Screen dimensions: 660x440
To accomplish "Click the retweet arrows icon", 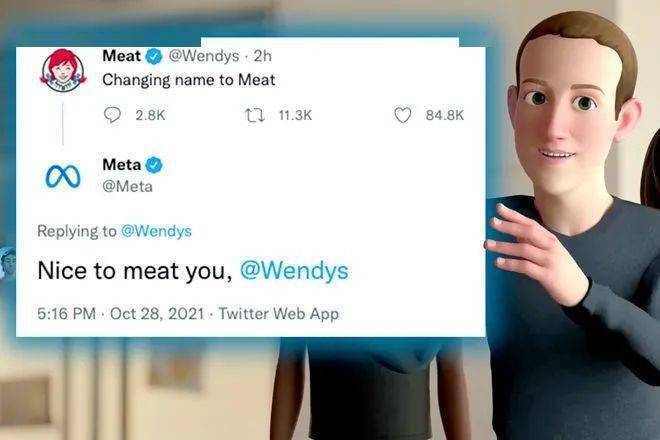I will click(255, 115).
